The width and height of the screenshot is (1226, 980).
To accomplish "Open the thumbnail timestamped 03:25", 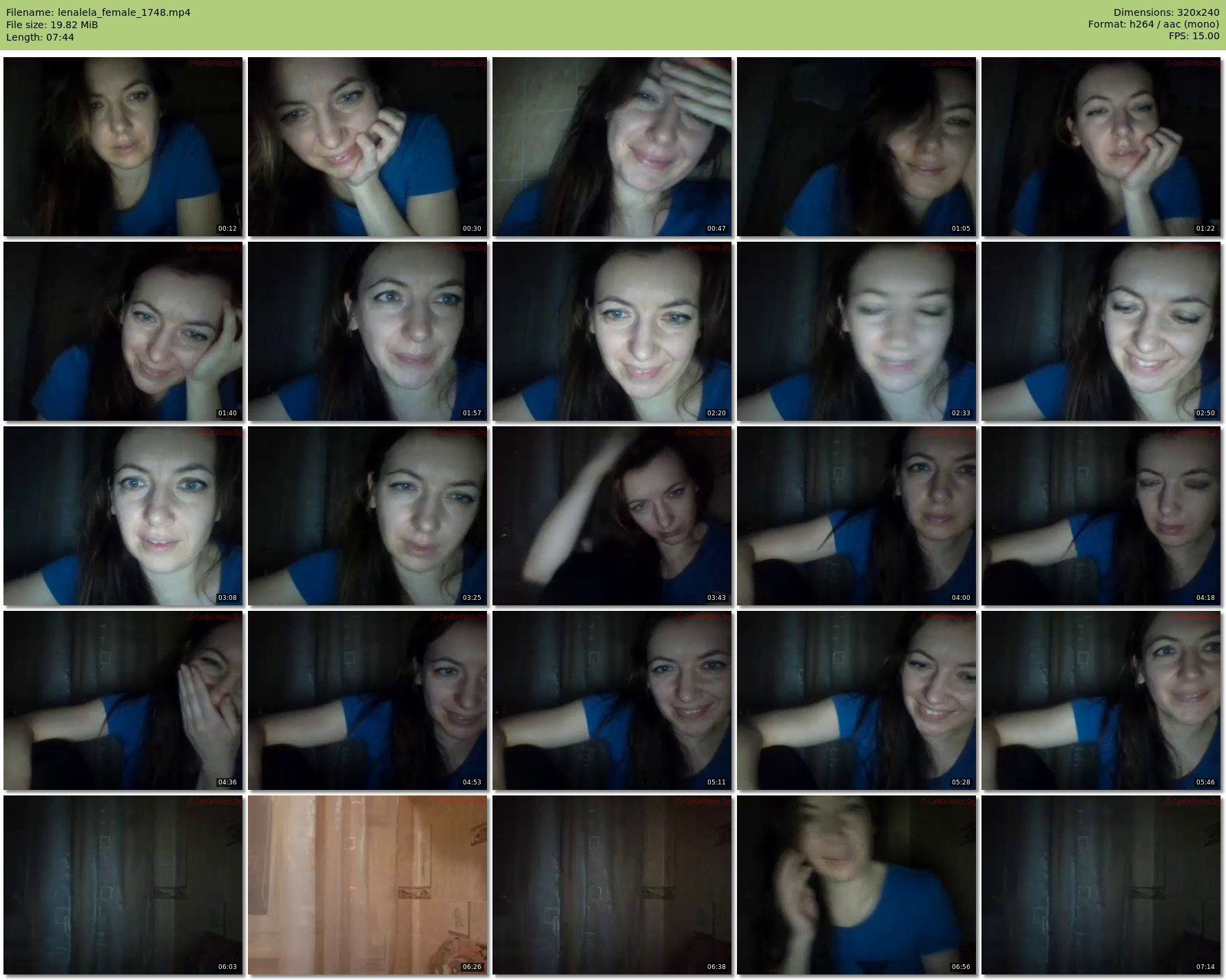I will coord(368,516).
